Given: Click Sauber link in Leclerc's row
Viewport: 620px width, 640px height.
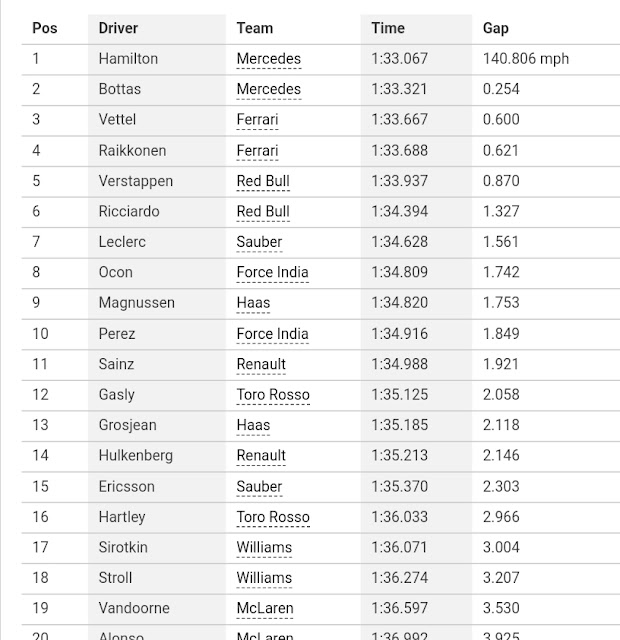Looking at the screenshot, I should point(259,242).
